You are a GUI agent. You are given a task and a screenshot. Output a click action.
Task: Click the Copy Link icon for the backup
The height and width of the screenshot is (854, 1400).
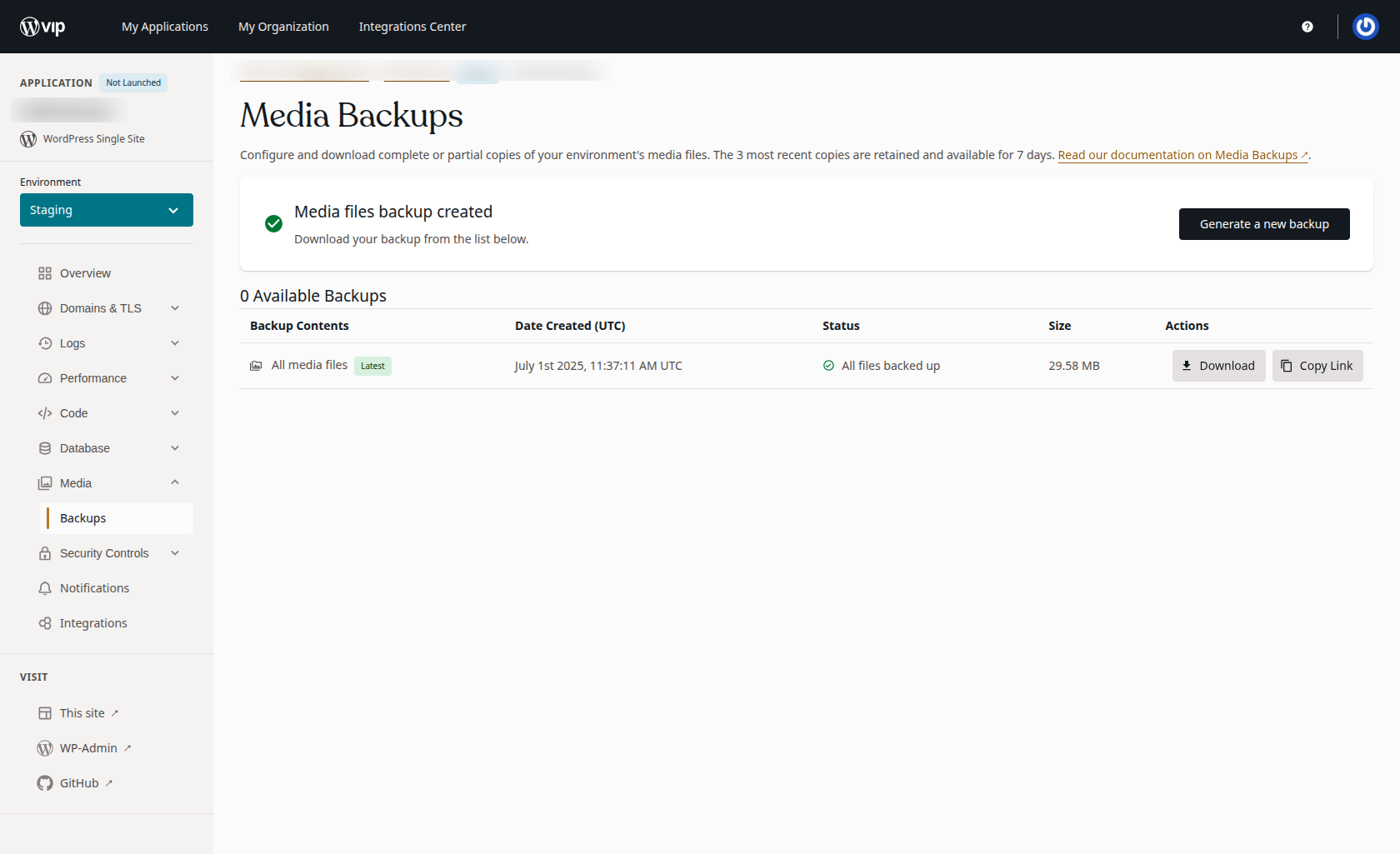(x=1284, y=365)
